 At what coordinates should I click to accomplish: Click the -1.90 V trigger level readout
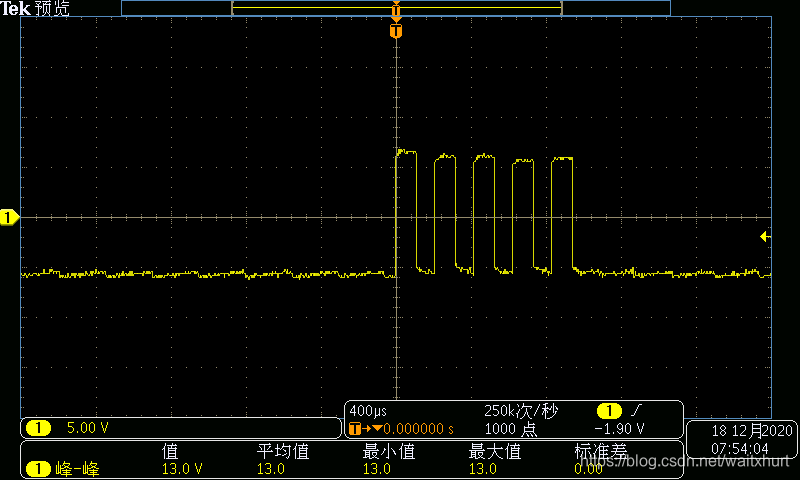pyautogui.click(x=619, y=428)
